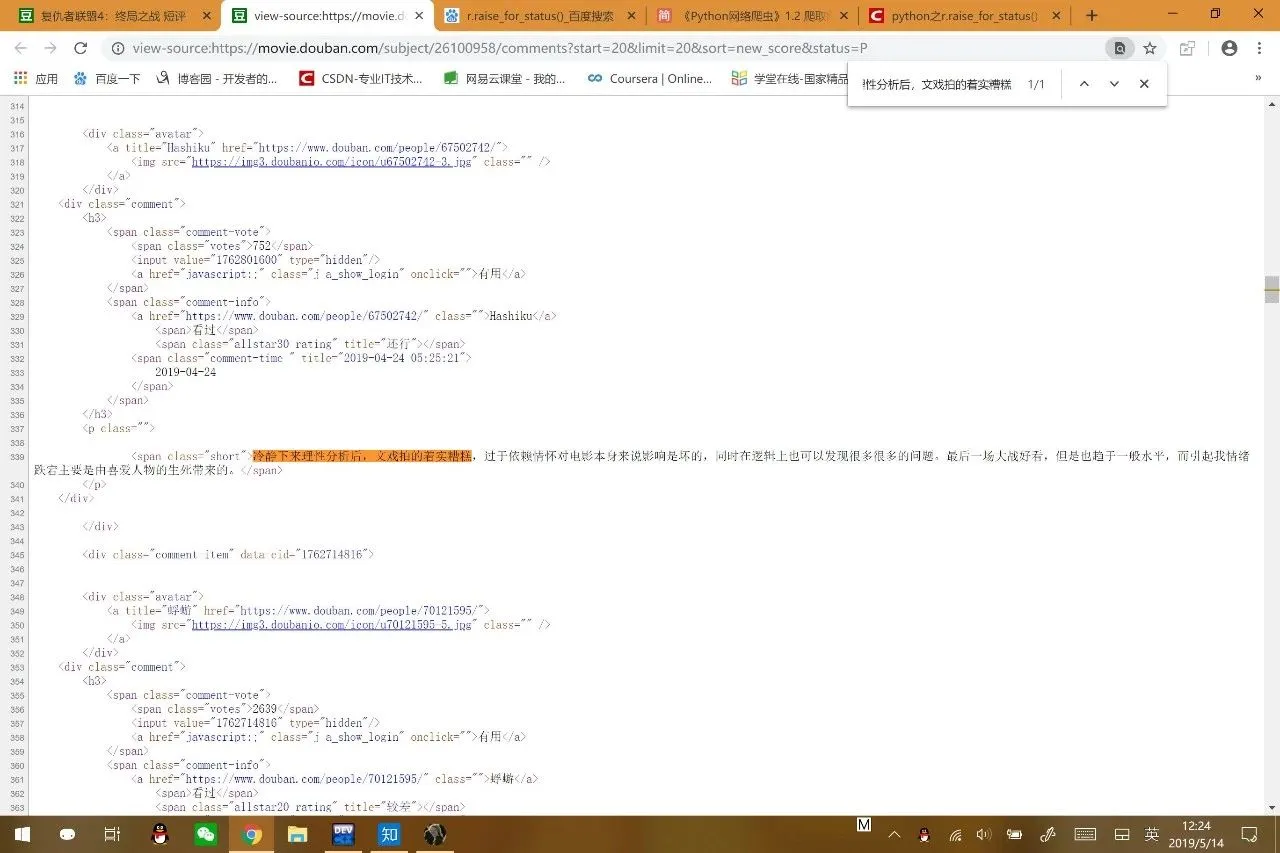1280x853 pixels.
Task: Open File Explorer from the taskbar
Action: point(297,834)
